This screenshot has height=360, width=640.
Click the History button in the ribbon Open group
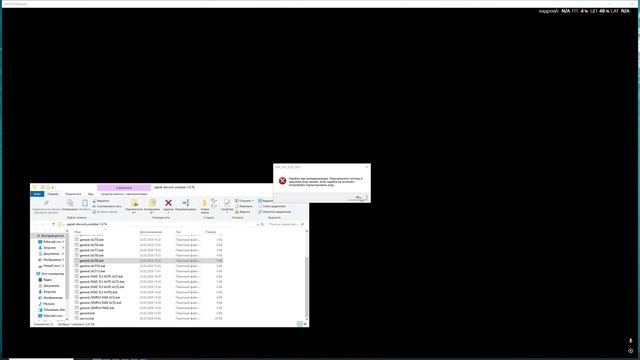click(x=243, y=212)
